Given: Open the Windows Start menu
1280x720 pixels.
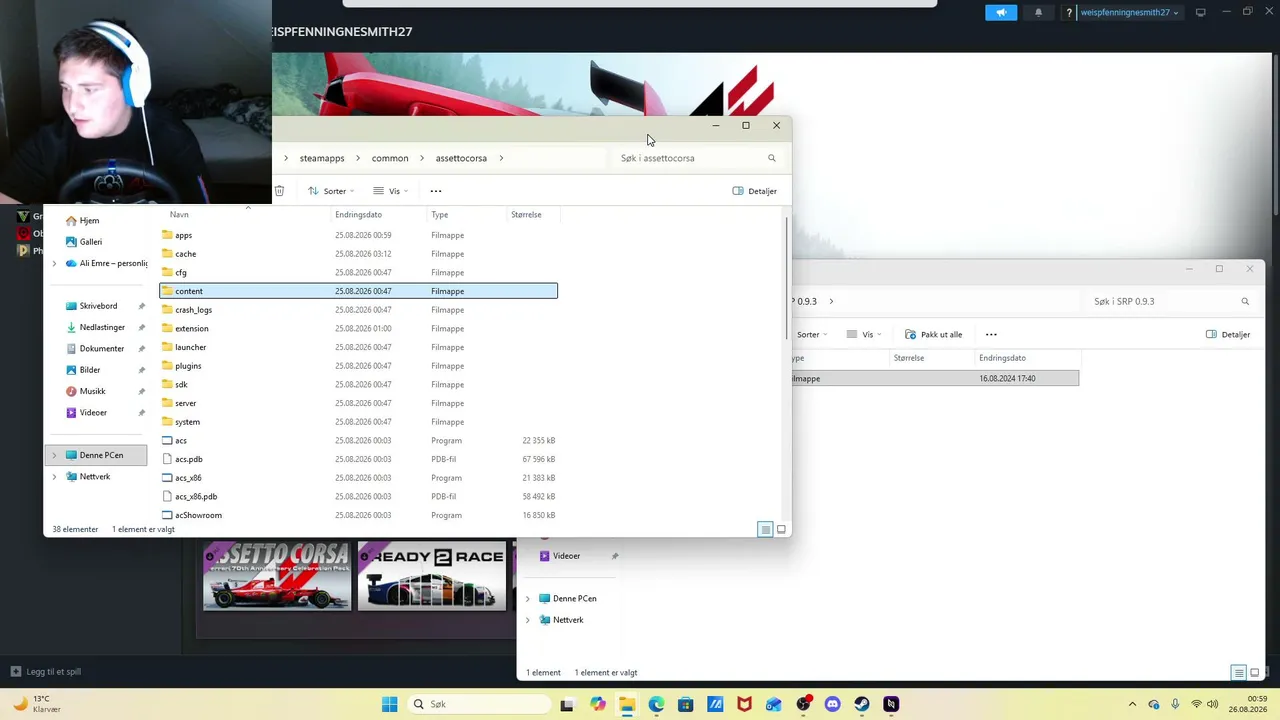Looking at the screenshot, I should 389,704.
